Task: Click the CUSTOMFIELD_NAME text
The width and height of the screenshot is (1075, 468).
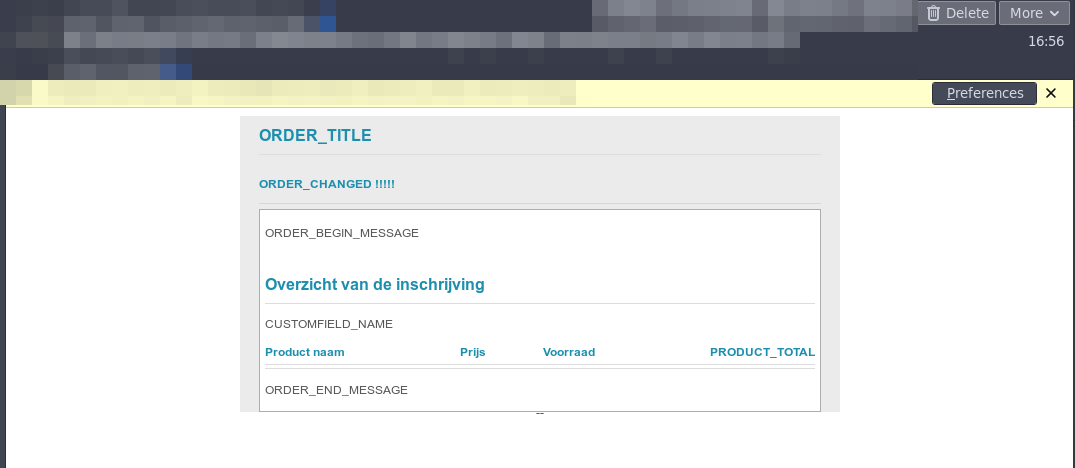Action: pos(328,324)
